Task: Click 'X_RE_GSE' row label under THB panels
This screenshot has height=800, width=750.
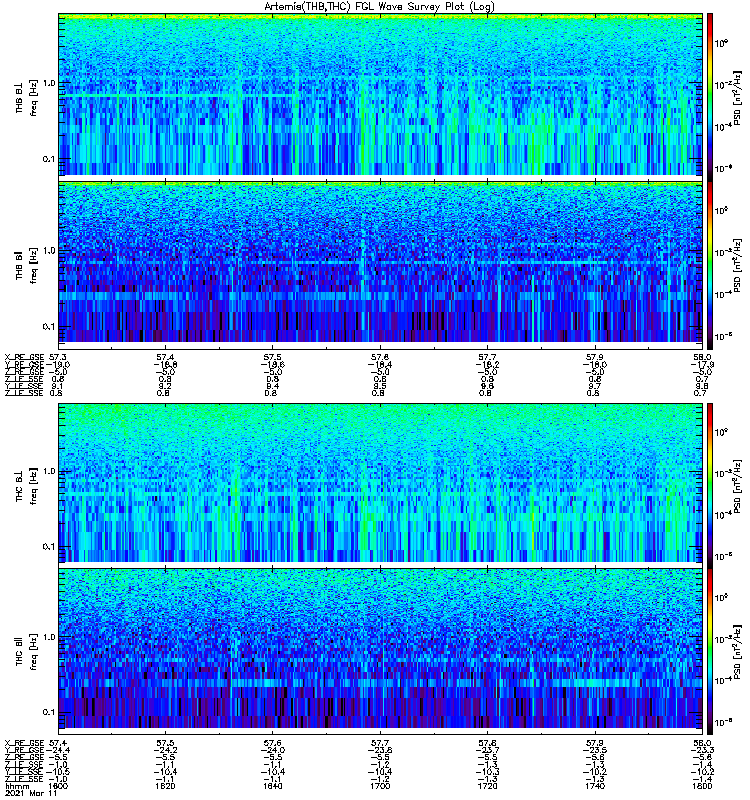Action: point(24,357)
